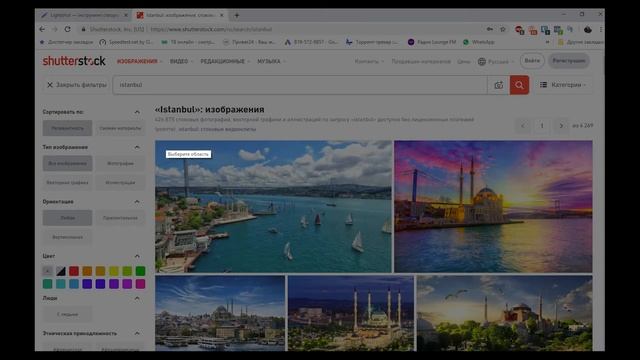Click Закрыть фильтры button
The image size is (640, 360).
click(76, 85)
